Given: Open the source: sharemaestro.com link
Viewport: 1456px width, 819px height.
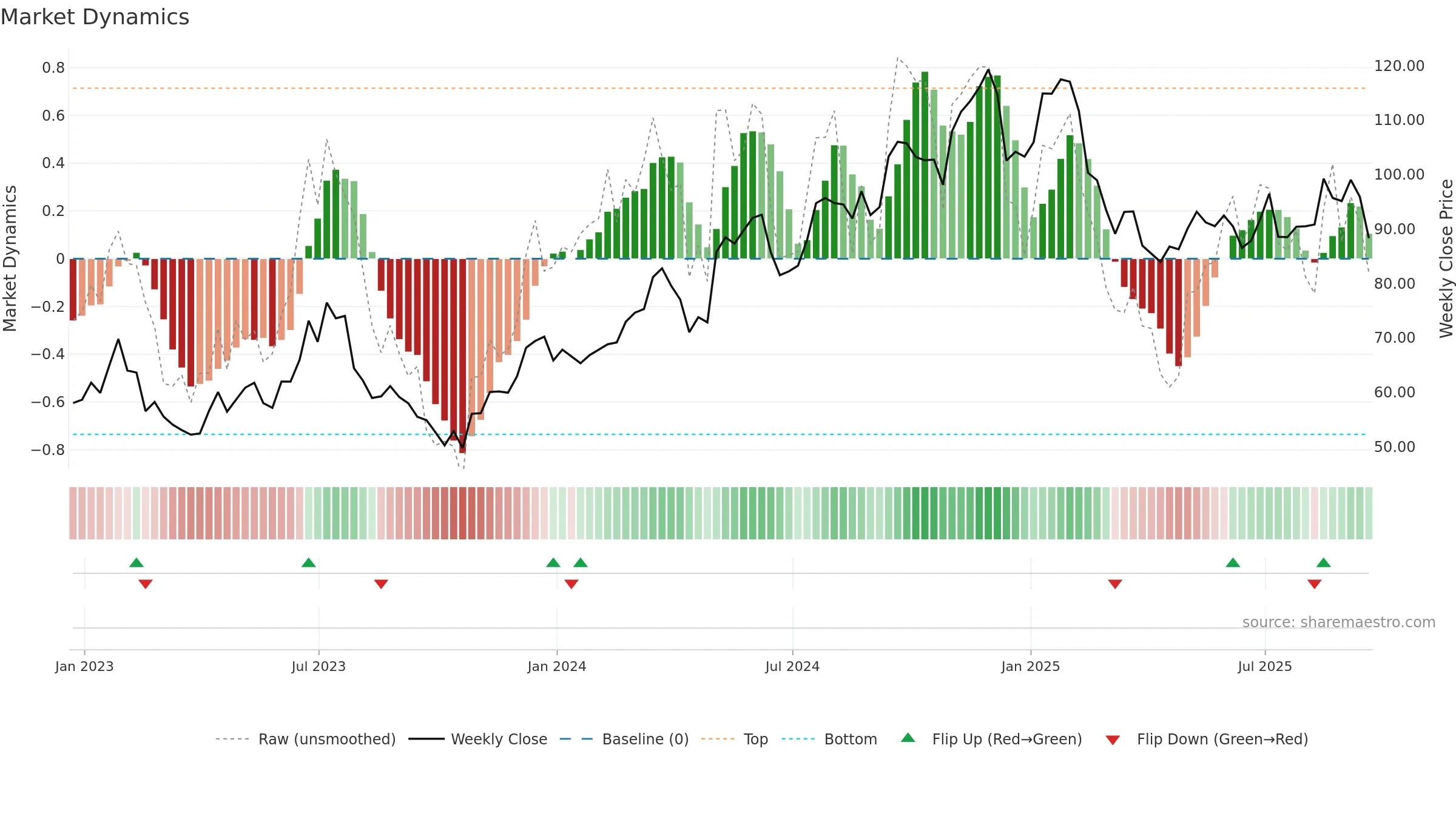Looking at the screenshot, I should 1339,622.
